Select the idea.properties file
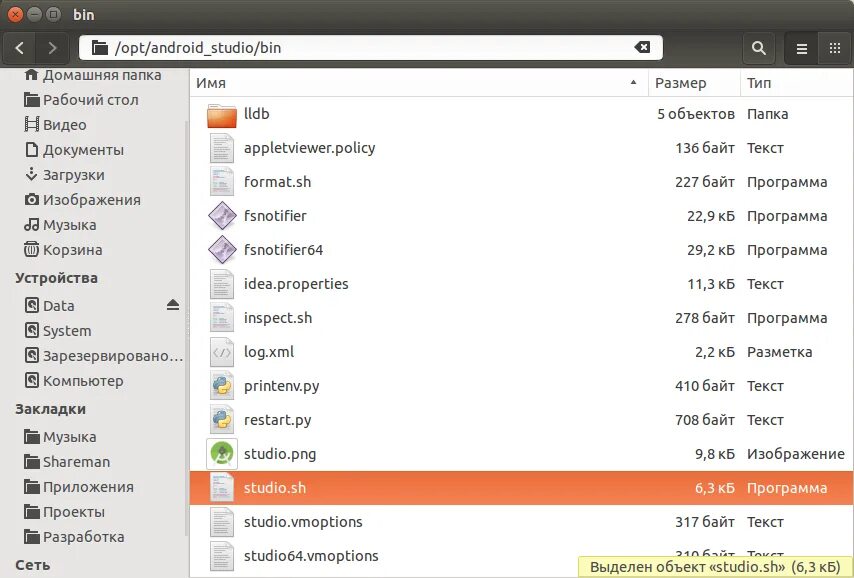 coord(296,284)
